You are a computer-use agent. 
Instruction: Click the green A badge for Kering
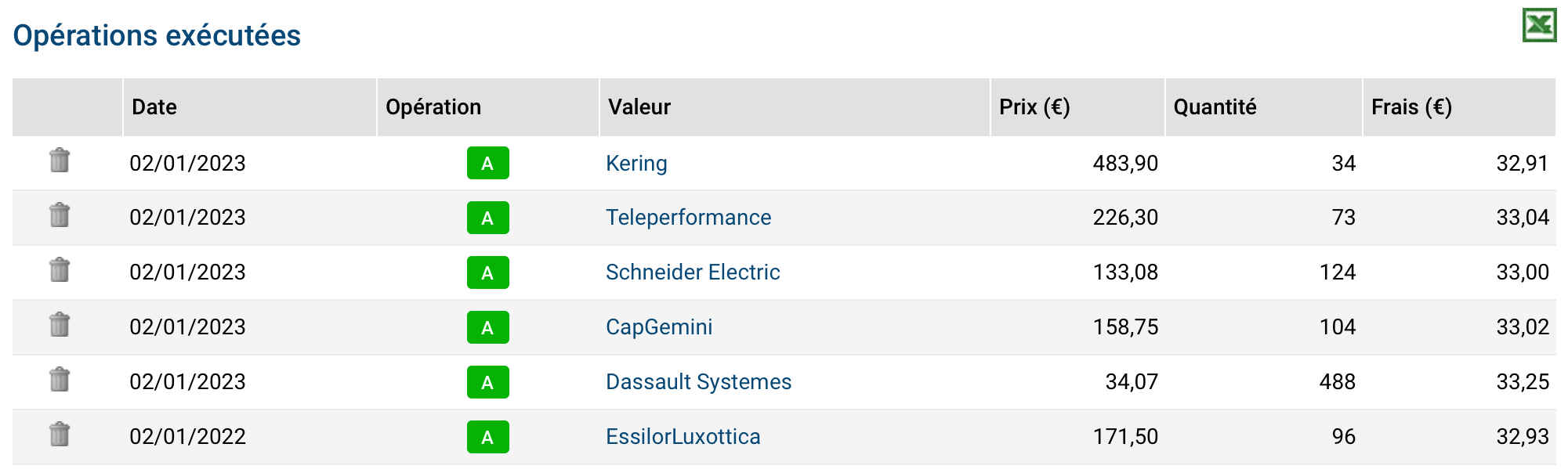(x=487, y=163)
